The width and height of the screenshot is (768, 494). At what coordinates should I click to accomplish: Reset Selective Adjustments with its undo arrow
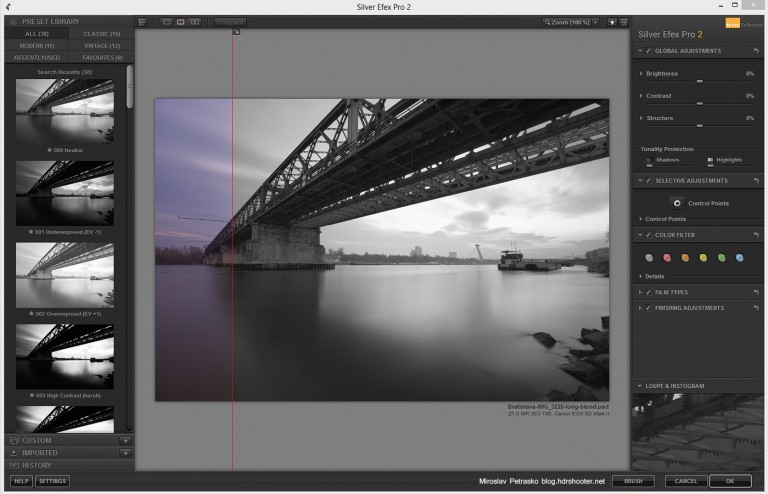[756, 181]
